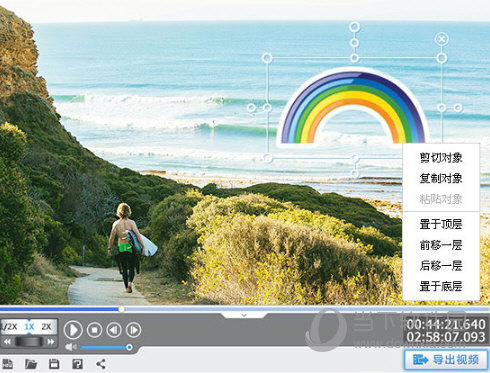Stop the video playback
The width and height of the screenshot is (490, 373).
point(94,330)
